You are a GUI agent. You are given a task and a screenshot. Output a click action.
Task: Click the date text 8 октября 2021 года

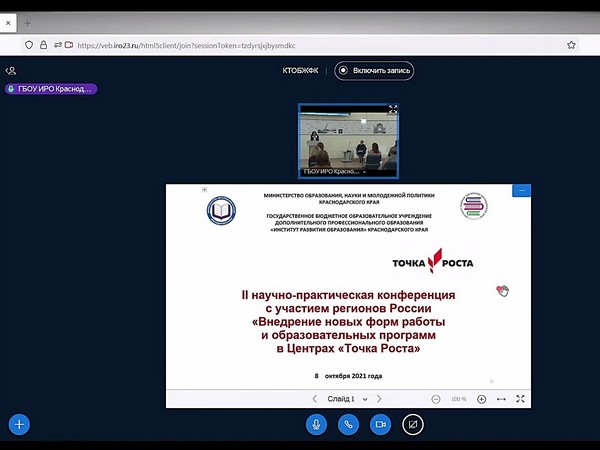[x=348, y=376]
